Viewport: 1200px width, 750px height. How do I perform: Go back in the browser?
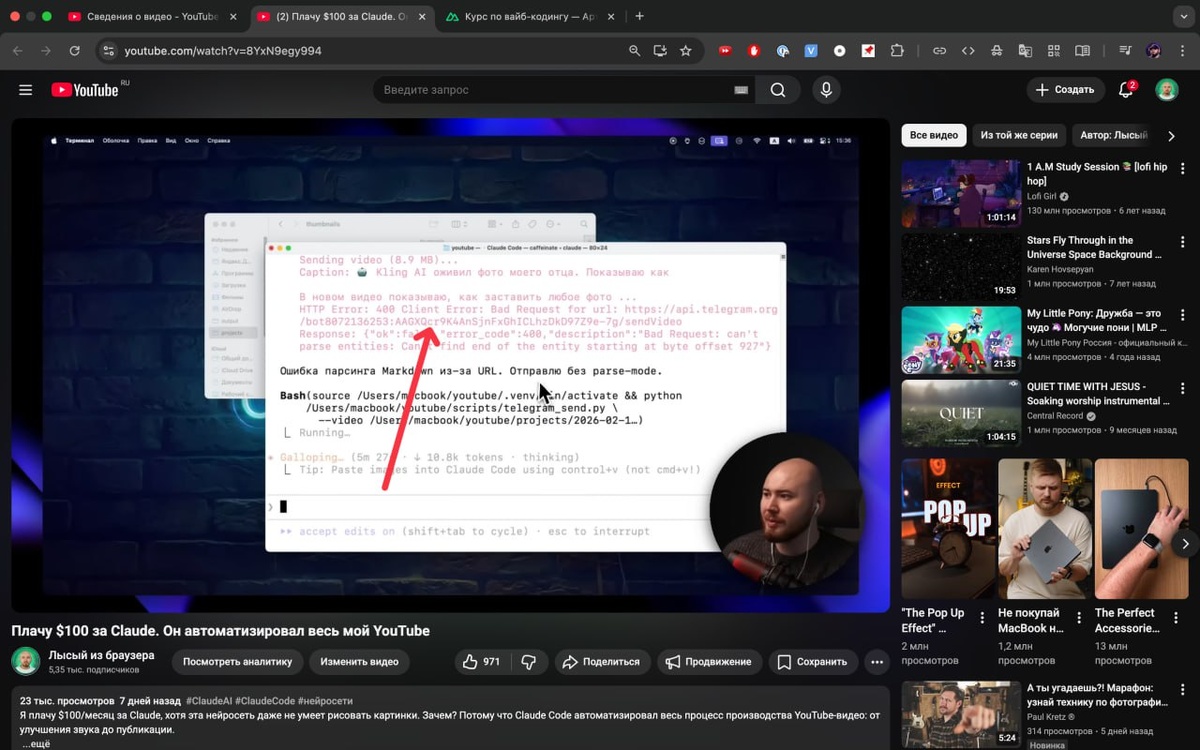(x=17, y=51)
